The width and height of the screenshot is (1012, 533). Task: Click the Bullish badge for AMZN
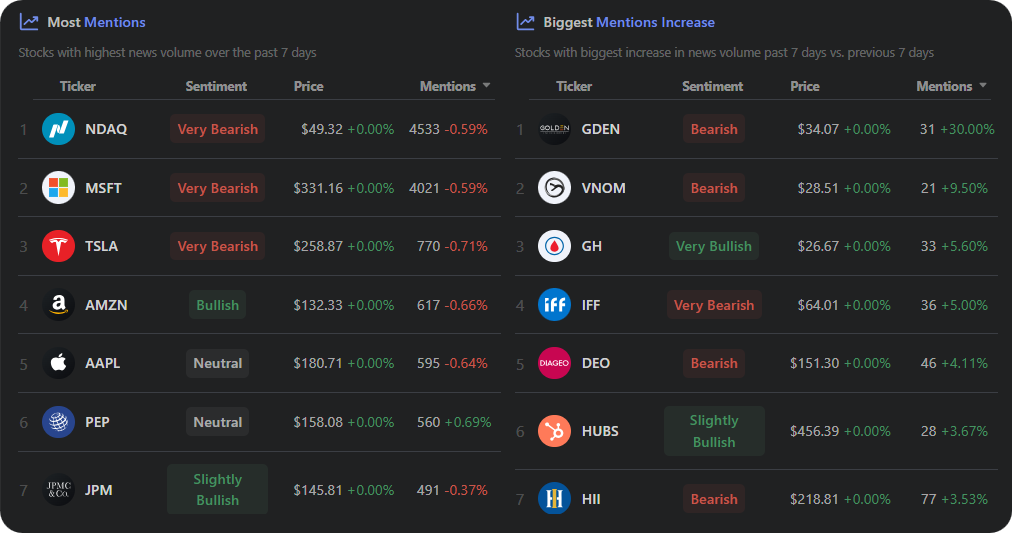tap(218, 305)
